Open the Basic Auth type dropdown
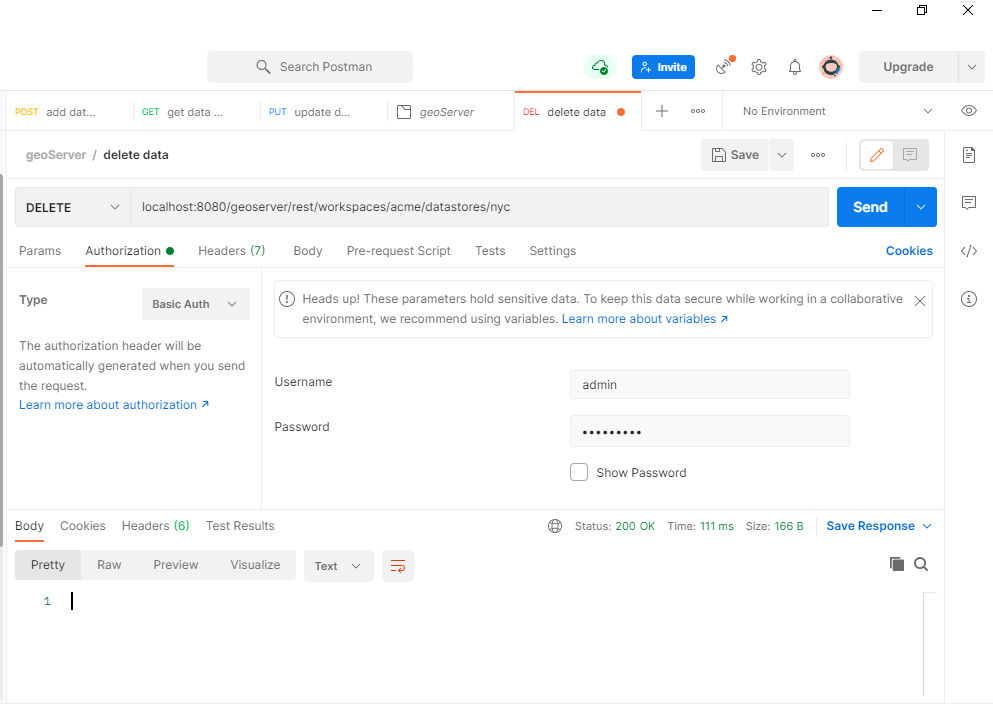The height and width of the screenshot is (704, 993). pos(195,303)
